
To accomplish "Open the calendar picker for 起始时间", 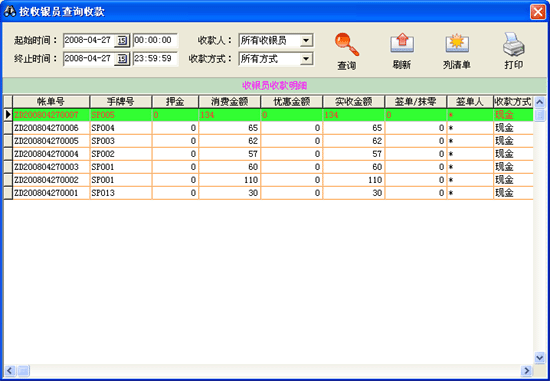I will (x=122, y=40).
